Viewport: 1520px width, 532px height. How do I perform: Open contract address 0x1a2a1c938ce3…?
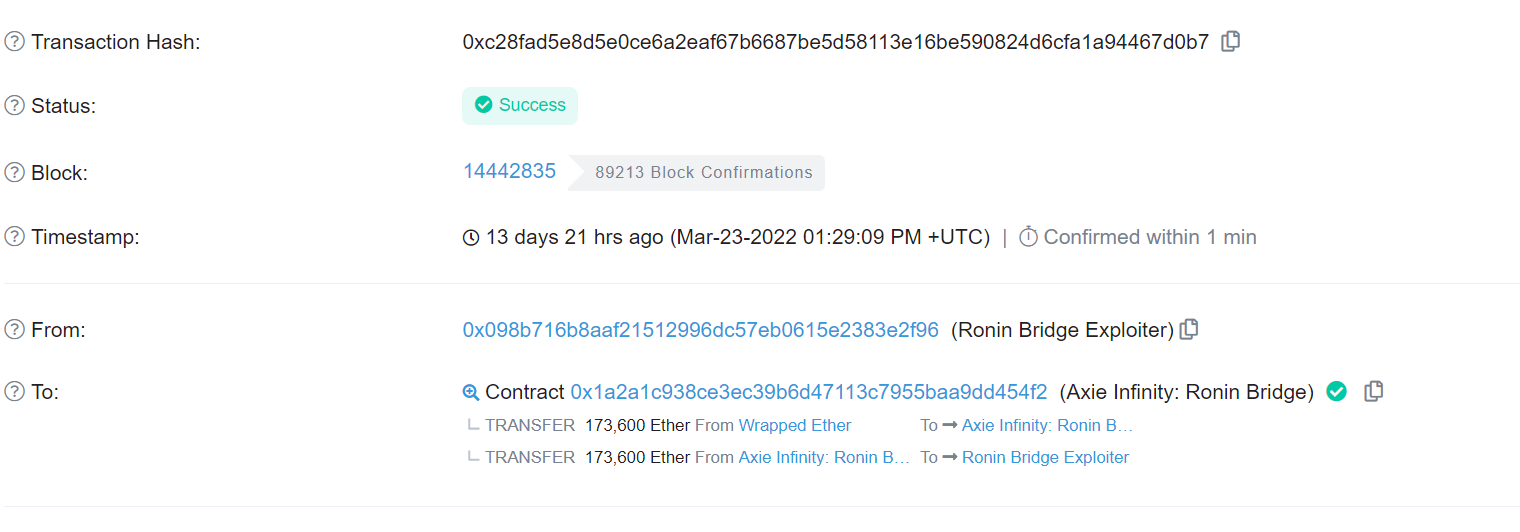[808, 392]
